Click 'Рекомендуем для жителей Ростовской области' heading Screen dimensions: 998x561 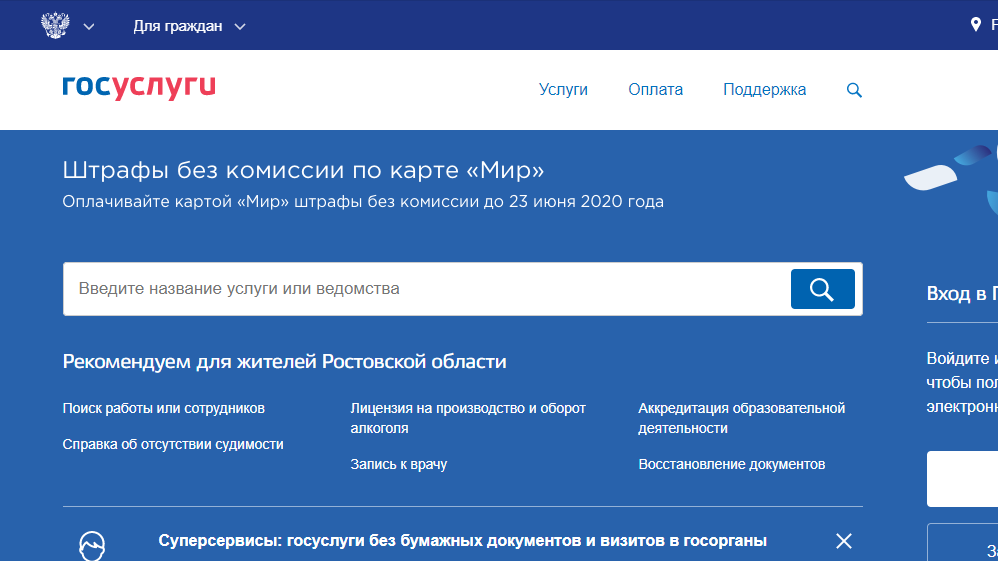point(285,362)
